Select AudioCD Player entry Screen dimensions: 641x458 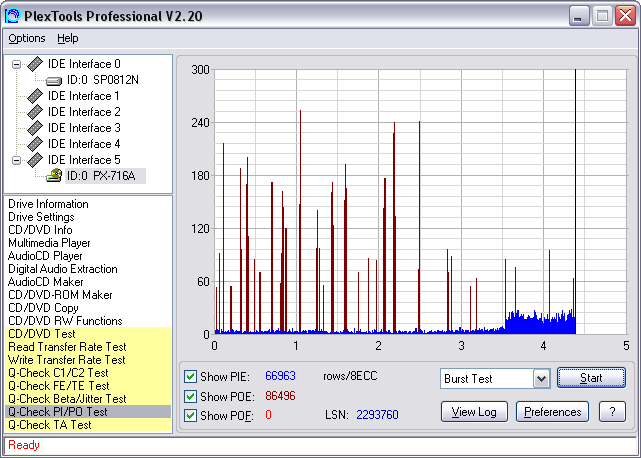[x=45, y=256]
